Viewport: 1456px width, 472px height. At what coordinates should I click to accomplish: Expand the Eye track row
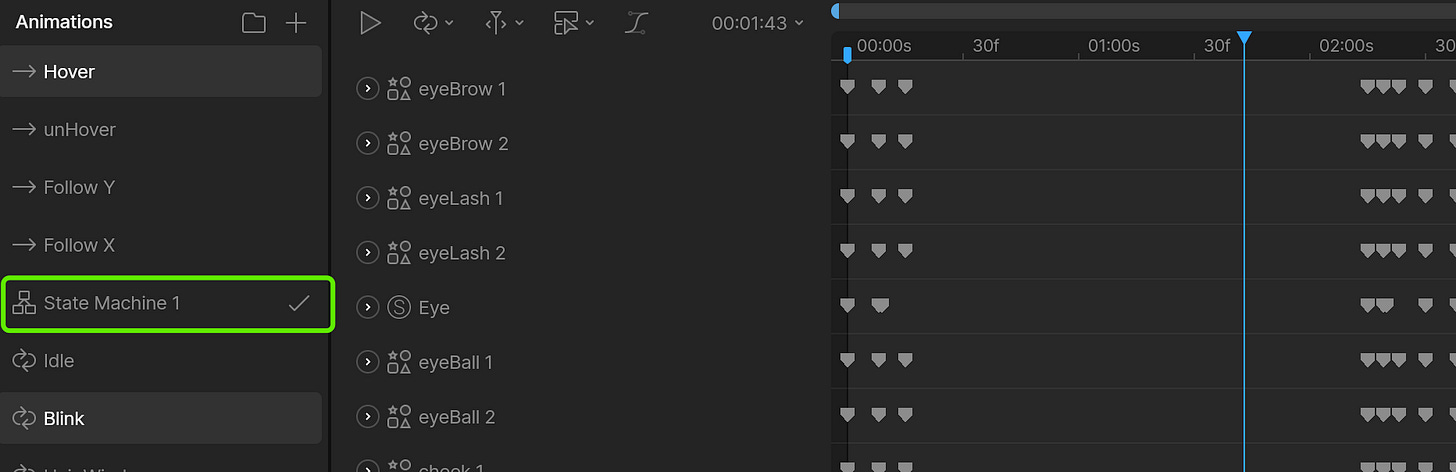pos(368,307)
